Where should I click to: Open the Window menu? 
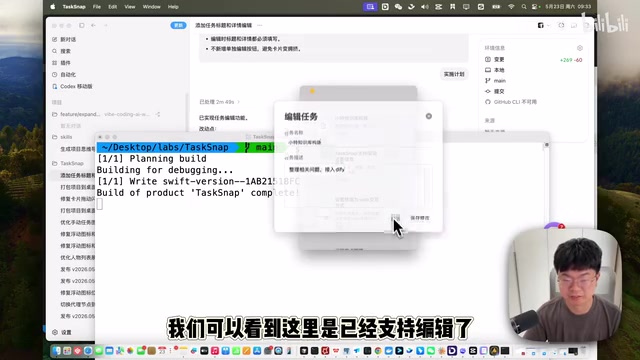[x=151, y=7]
